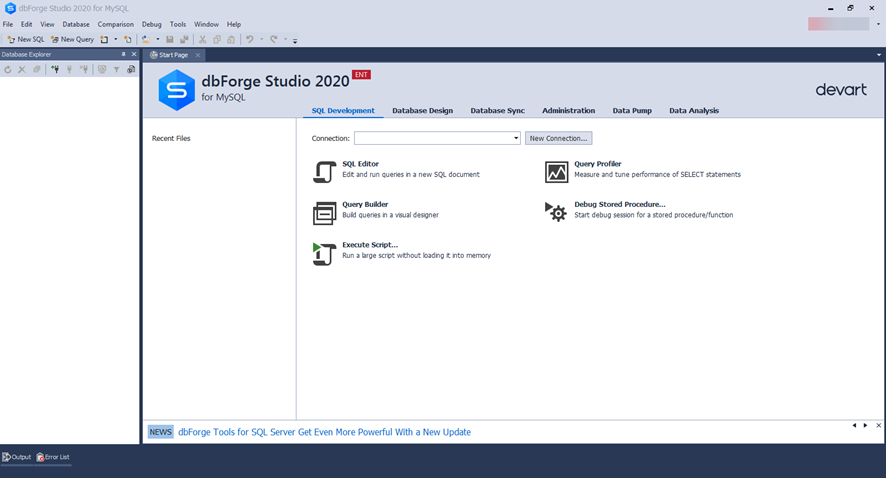Viewport: 886px width, 478px height.
Task: Select the Data Pump tab
Action: coord(632,111)
